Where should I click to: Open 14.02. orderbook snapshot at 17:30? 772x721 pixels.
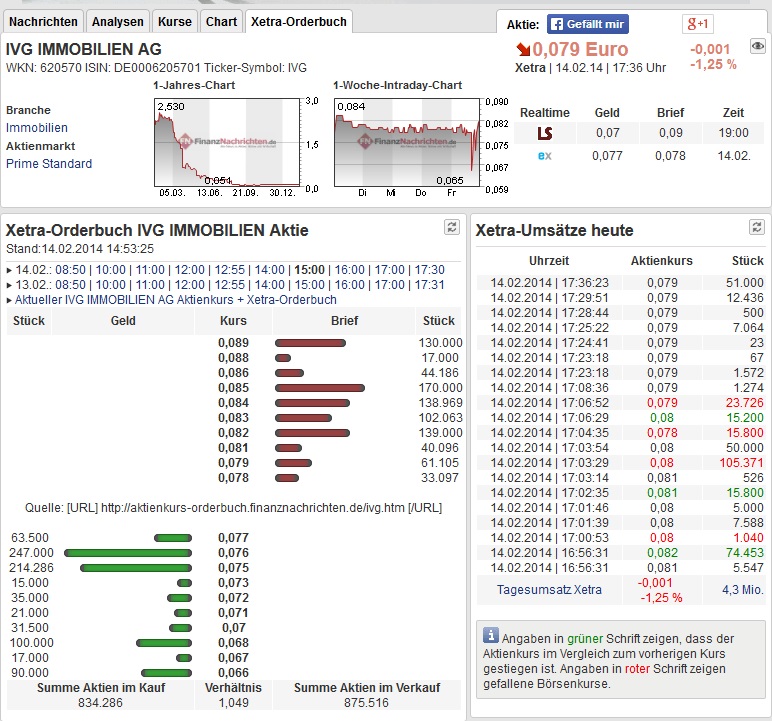pos(429,270)
